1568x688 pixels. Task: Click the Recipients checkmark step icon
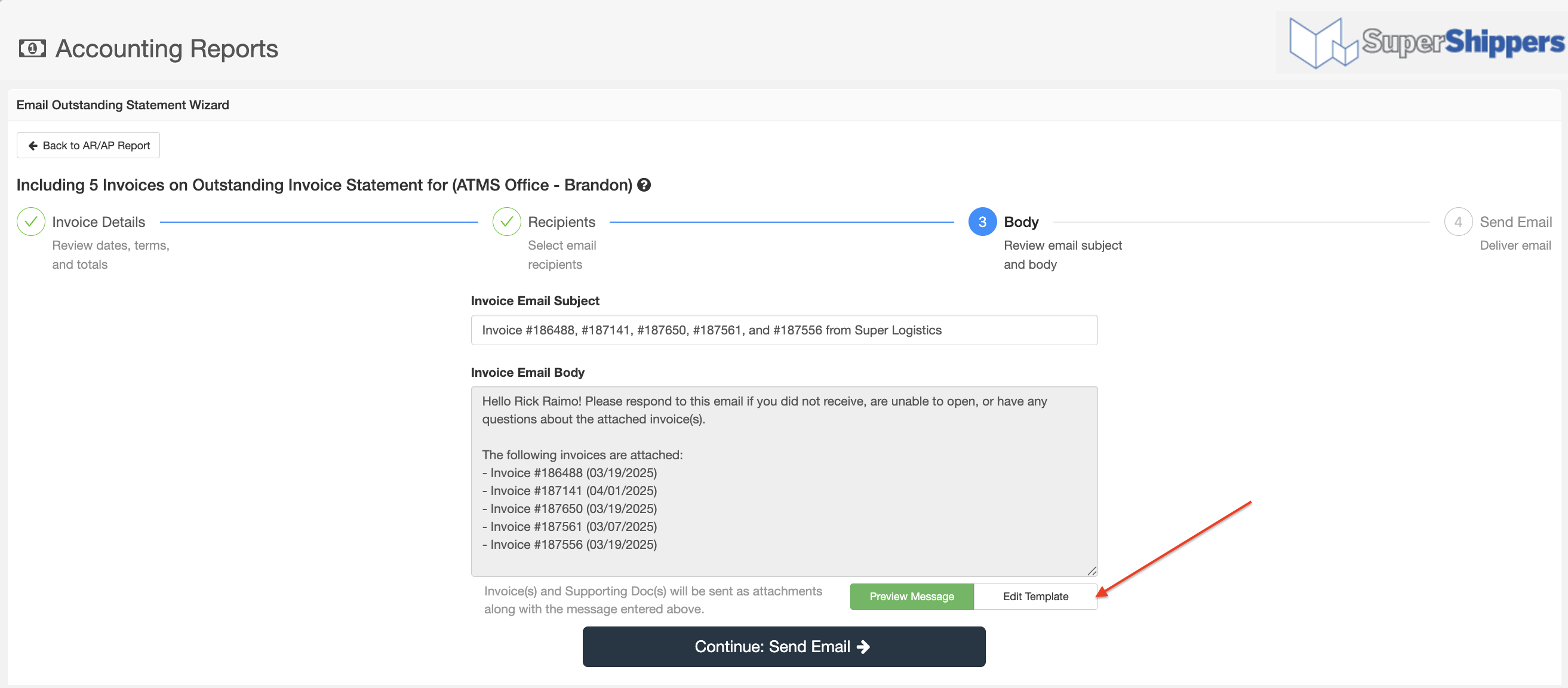pyautogui.click(x=506, y=222)
